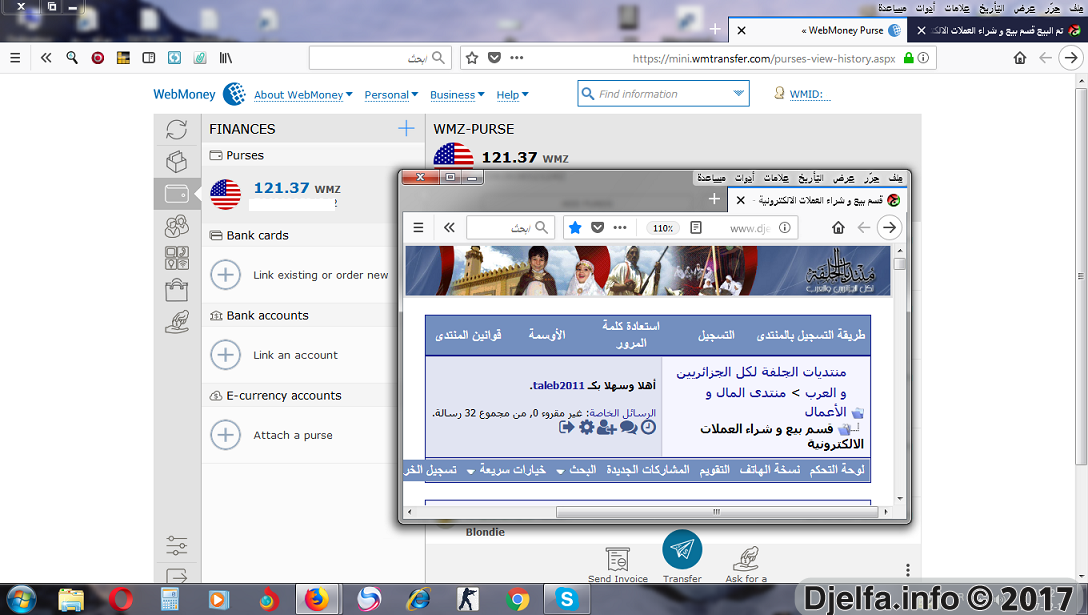The image size is (1088, 615).
Task: Open reader view icon in the forum window
Action: [x=696, y=228]
